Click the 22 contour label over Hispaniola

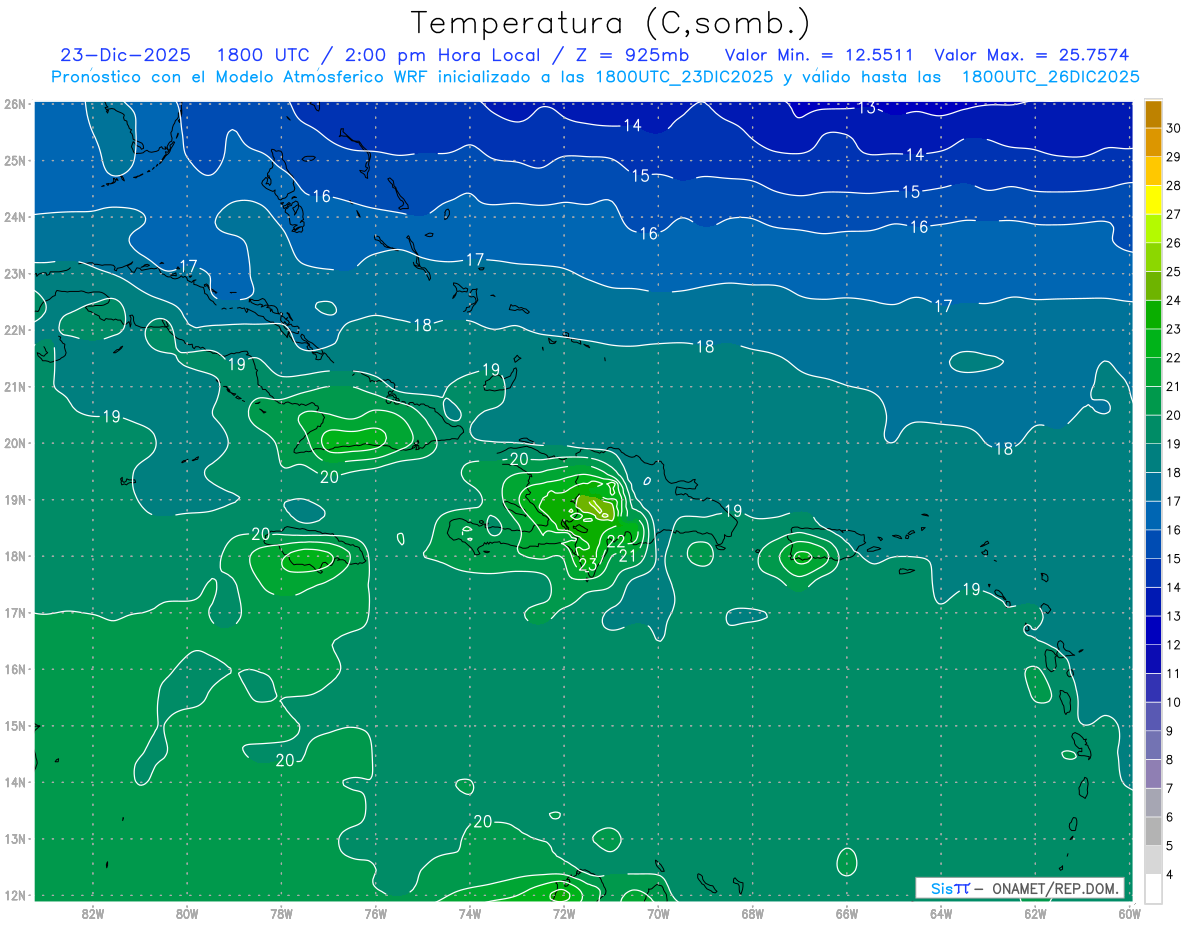[x=616, y=541]
